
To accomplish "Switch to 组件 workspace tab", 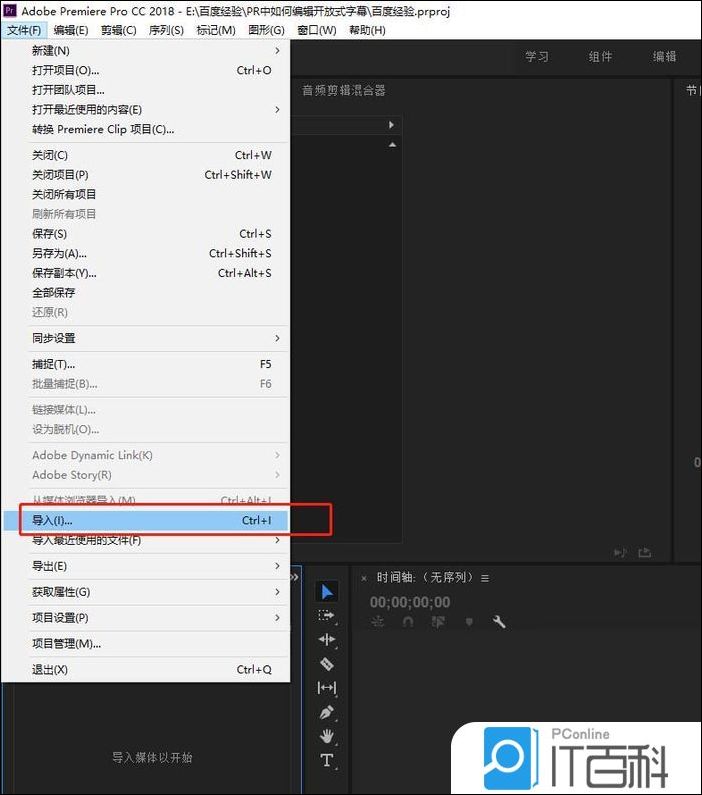I will tap(601, 57).
